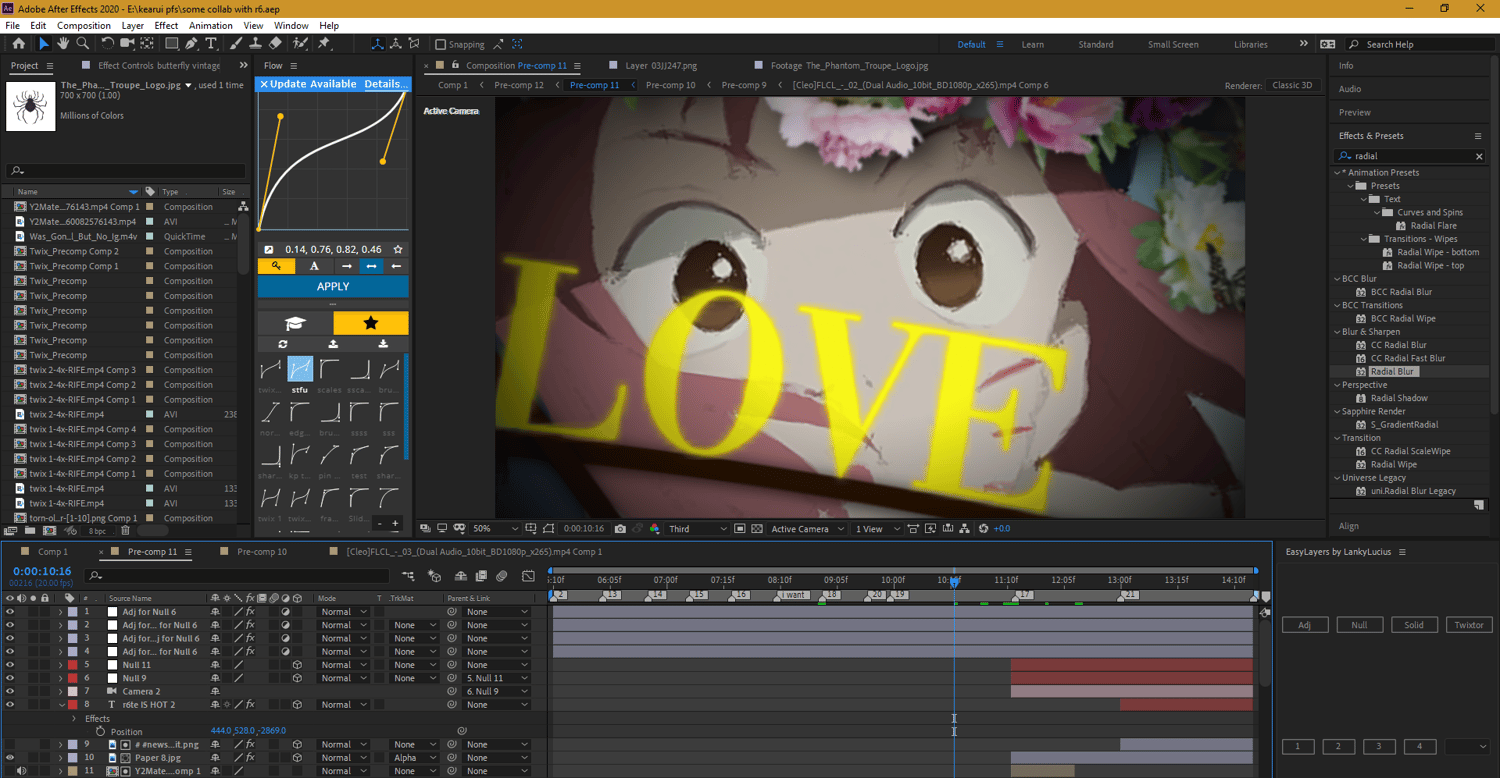The height and width of the screenshot is (778, 1500).
Task: Click the Details link in Flow update banner
Action: 384,84
